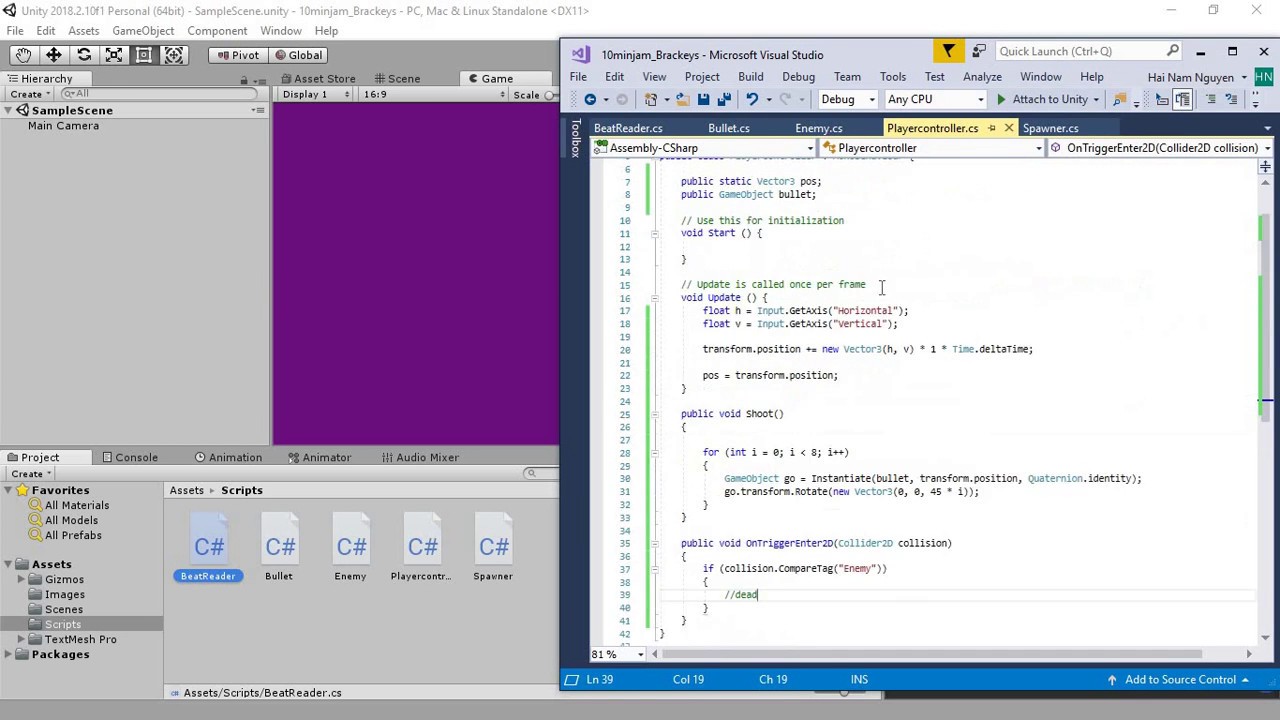Collapse the Assets folder tree arrow

(x=9, y=565)
